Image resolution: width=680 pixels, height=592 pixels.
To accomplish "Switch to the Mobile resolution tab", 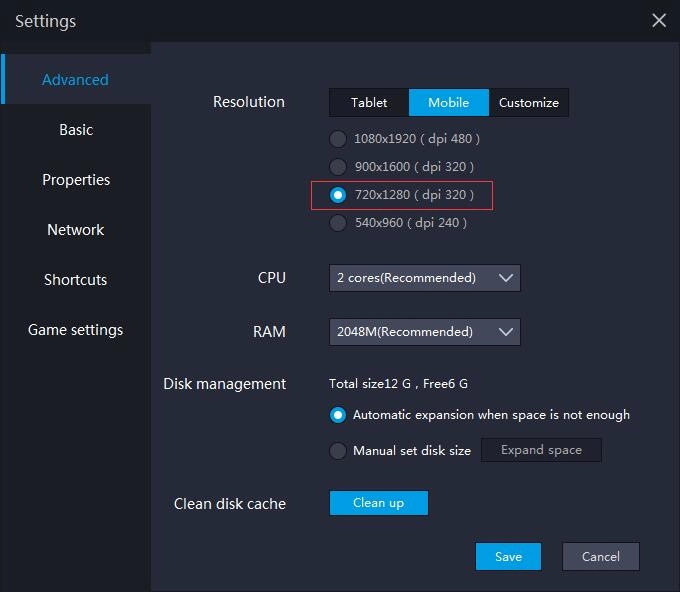I will pos(449,103).
